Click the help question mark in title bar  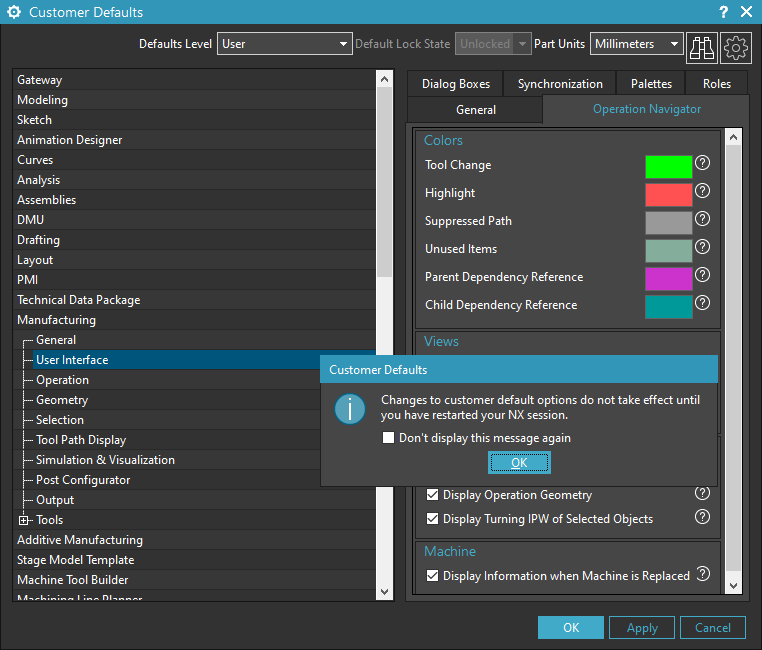click(724, 12)
